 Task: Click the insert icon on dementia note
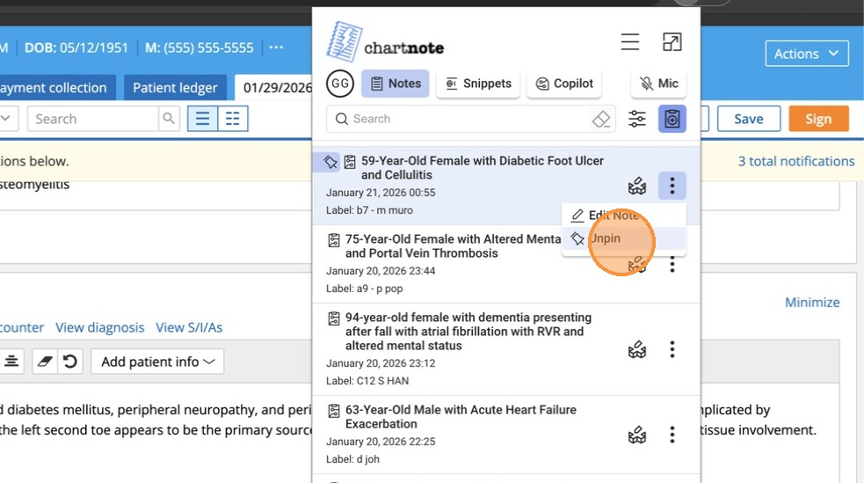[x=637, y=349]
